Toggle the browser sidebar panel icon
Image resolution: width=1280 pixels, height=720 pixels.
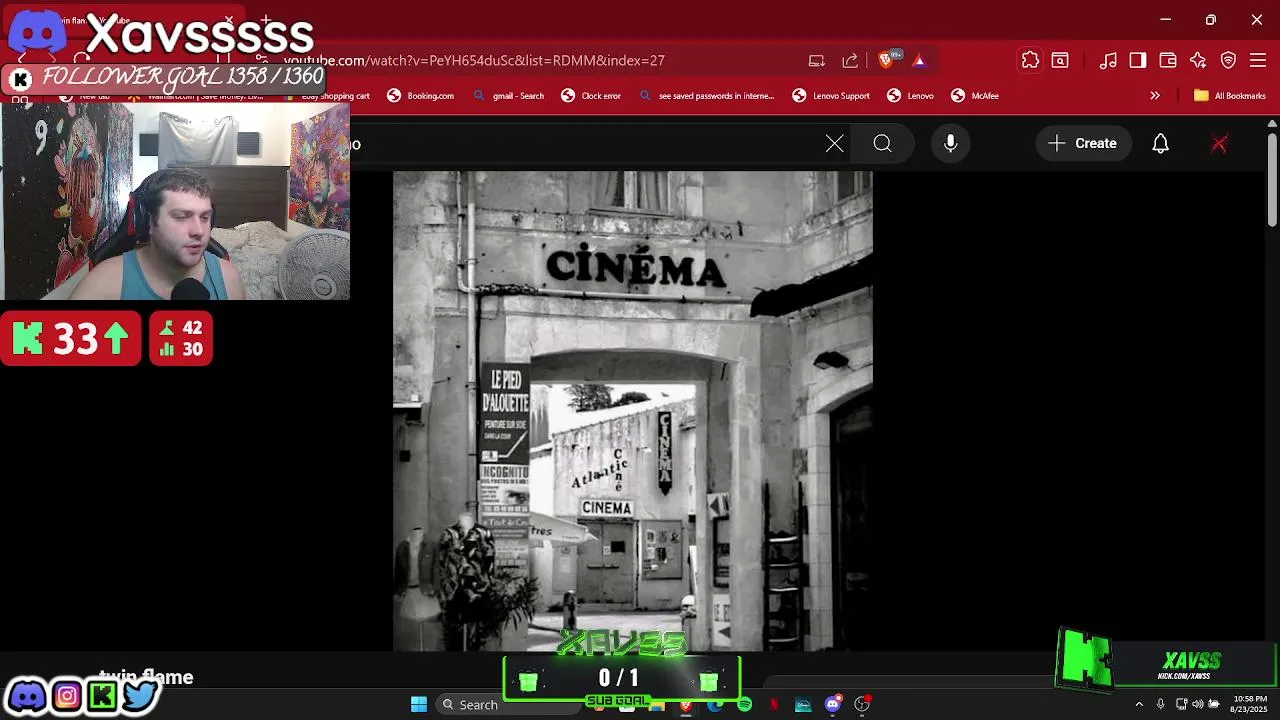pos(1138,61)
